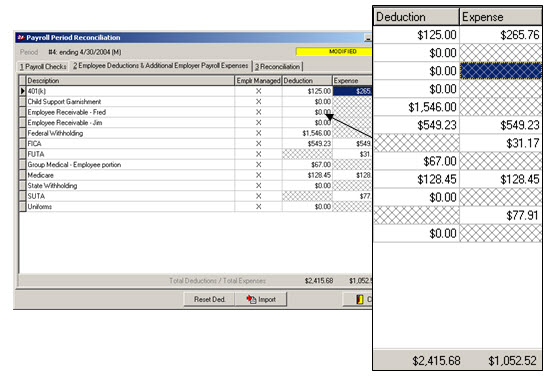
Task: Click the Import button
Action: click(261, 299)
